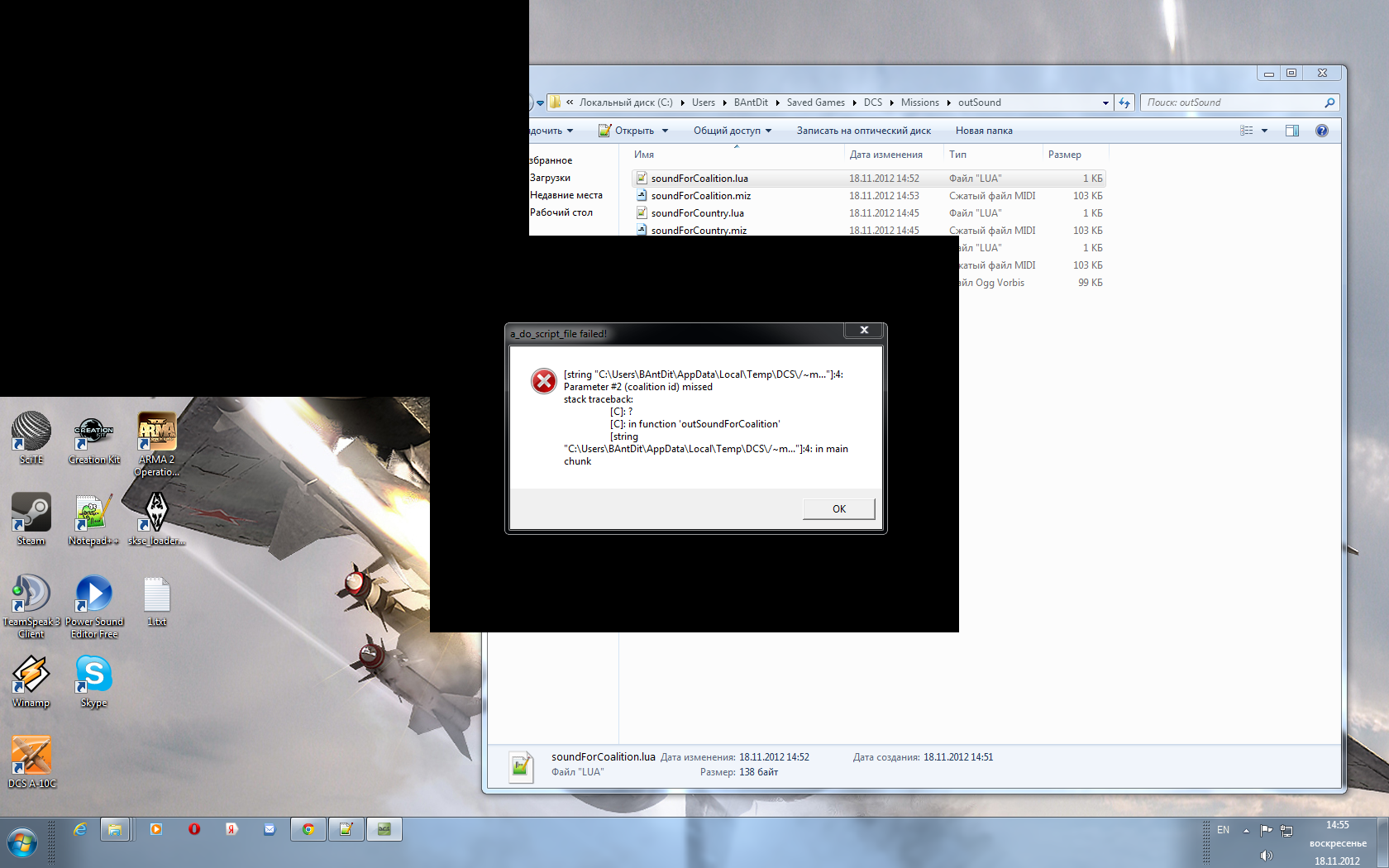Launch Internet Explorer from the taskbar
The height and width of the screenshot is (868, 1389).
click(x=80, y=829)
